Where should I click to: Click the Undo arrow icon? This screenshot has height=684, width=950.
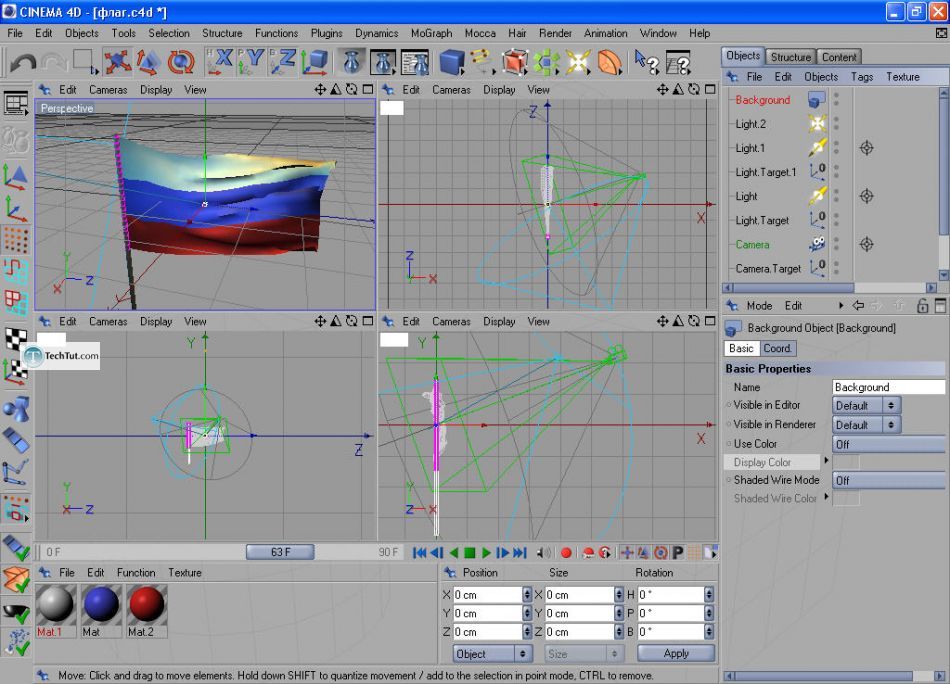[x=23, y=62]
